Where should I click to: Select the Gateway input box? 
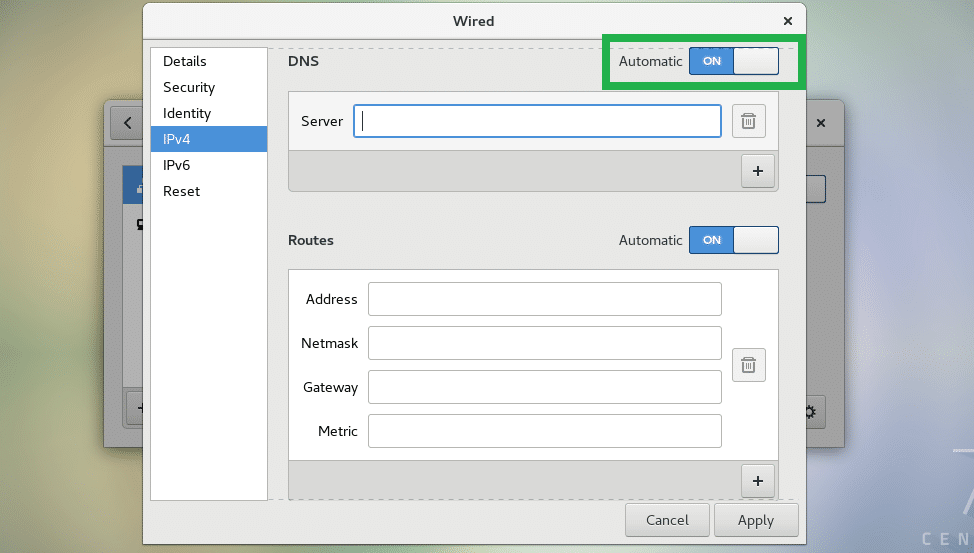point(544,387)
